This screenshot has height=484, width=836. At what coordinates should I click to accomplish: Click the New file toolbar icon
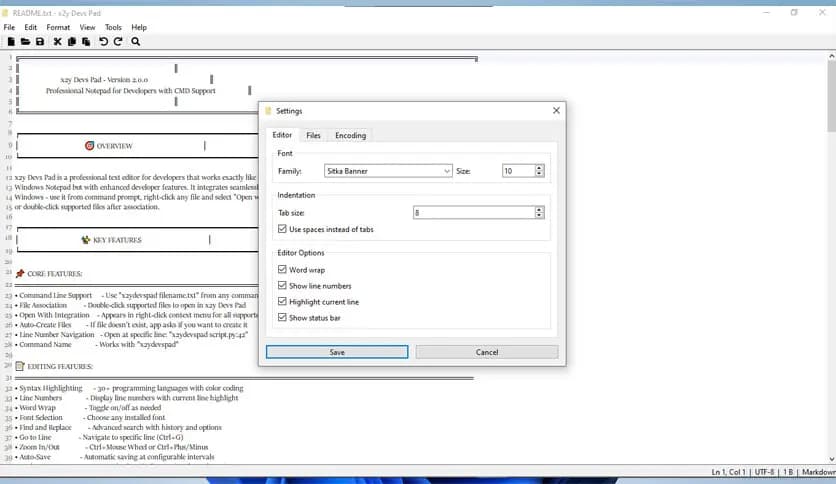[11, 42]
